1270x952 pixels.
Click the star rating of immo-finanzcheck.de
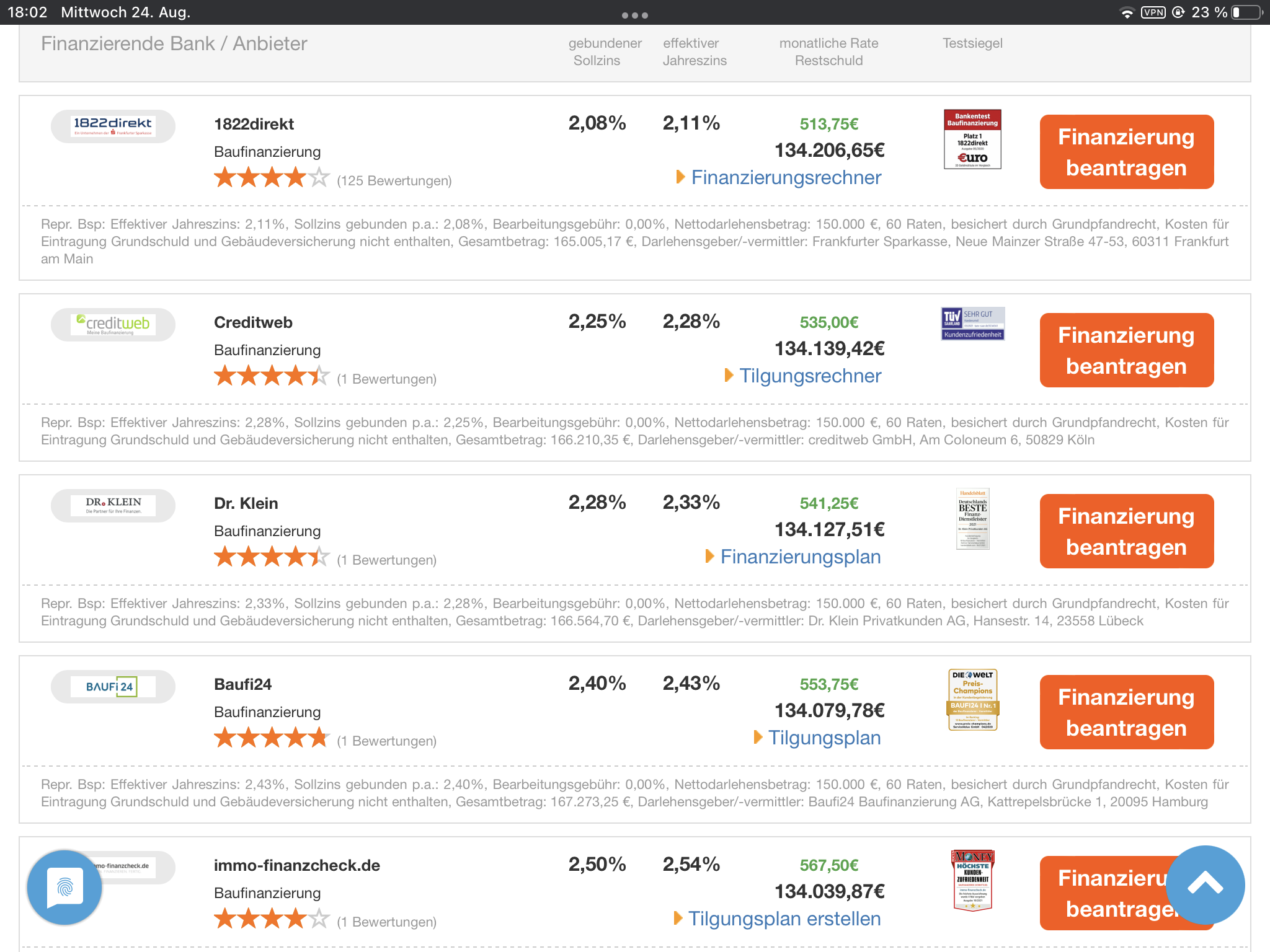point(272,919)
